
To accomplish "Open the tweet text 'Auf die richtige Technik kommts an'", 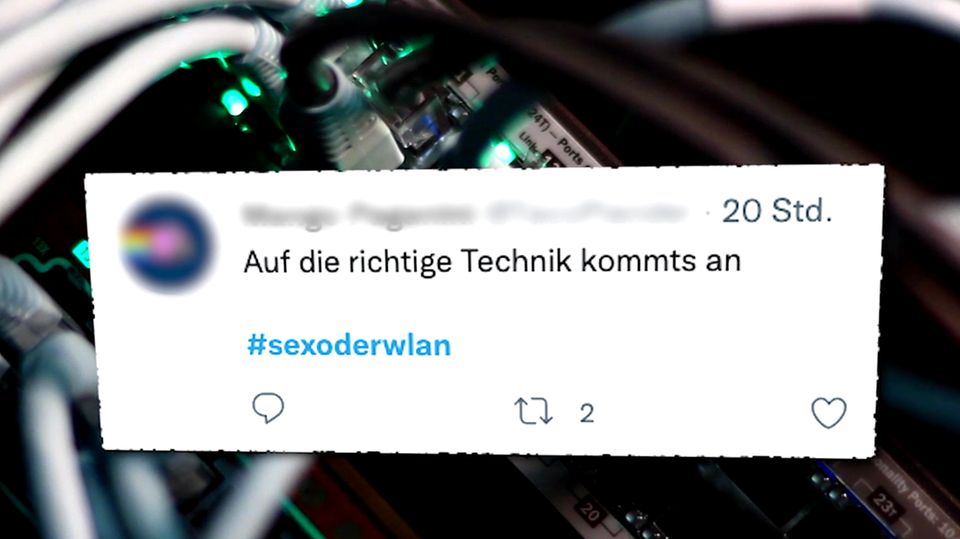I will pos(492,262).
